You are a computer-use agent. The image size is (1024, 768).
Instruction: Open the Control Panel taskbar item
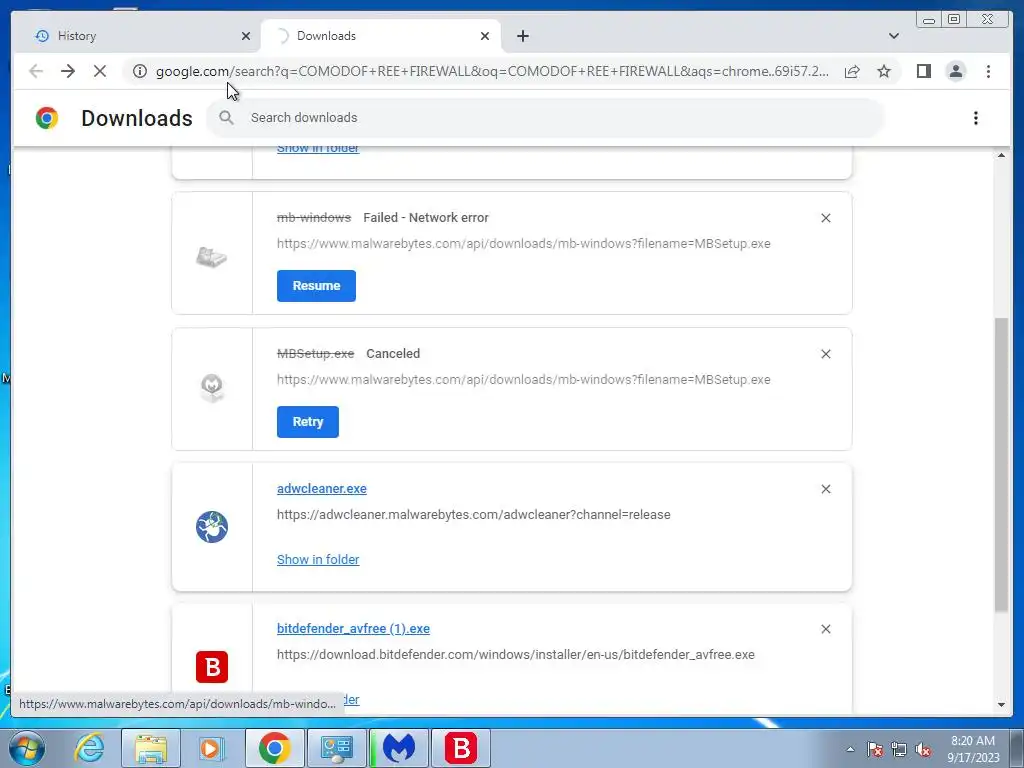[x=336, y=748]
